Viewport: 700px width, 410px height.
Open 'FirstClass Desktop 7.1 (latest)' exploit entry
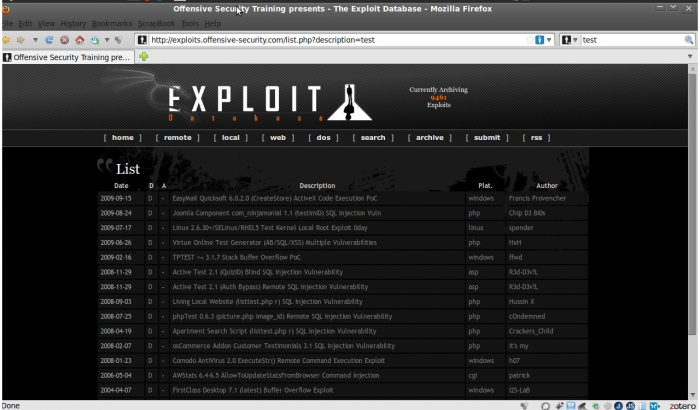point(253,390)
